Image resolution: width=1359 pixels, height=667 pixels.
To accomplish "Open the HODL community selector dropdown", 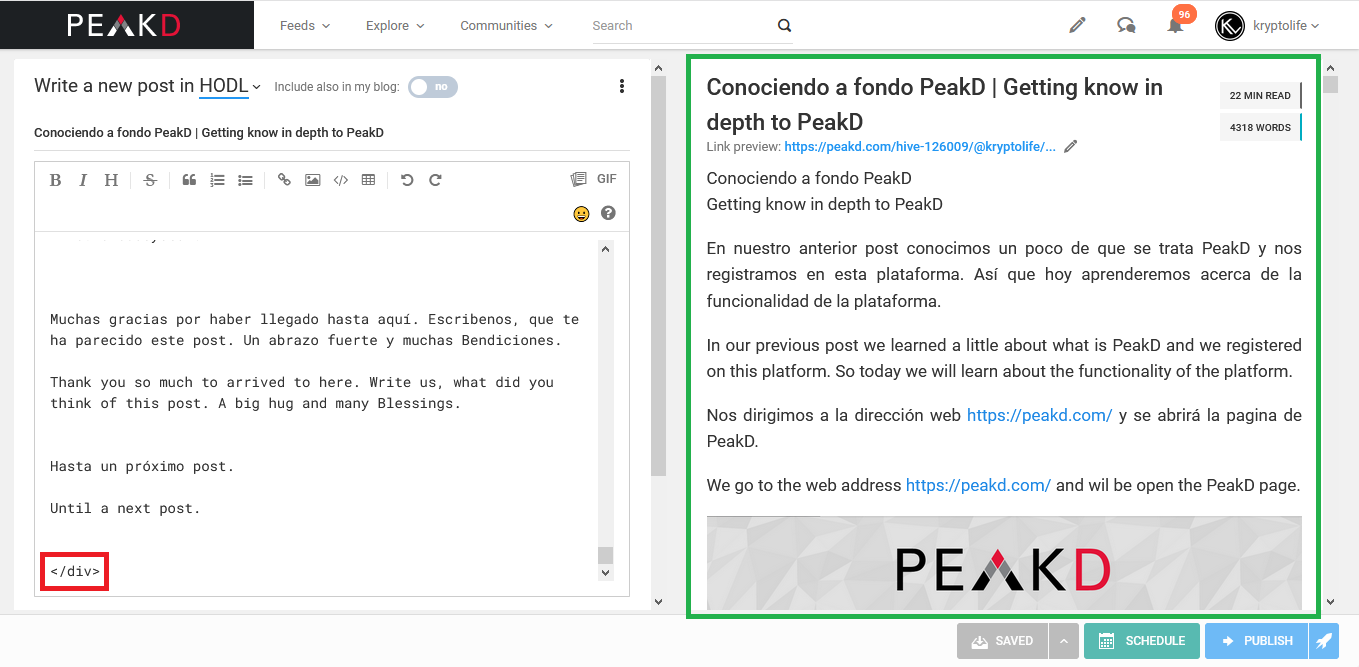I will pos(230,86).
